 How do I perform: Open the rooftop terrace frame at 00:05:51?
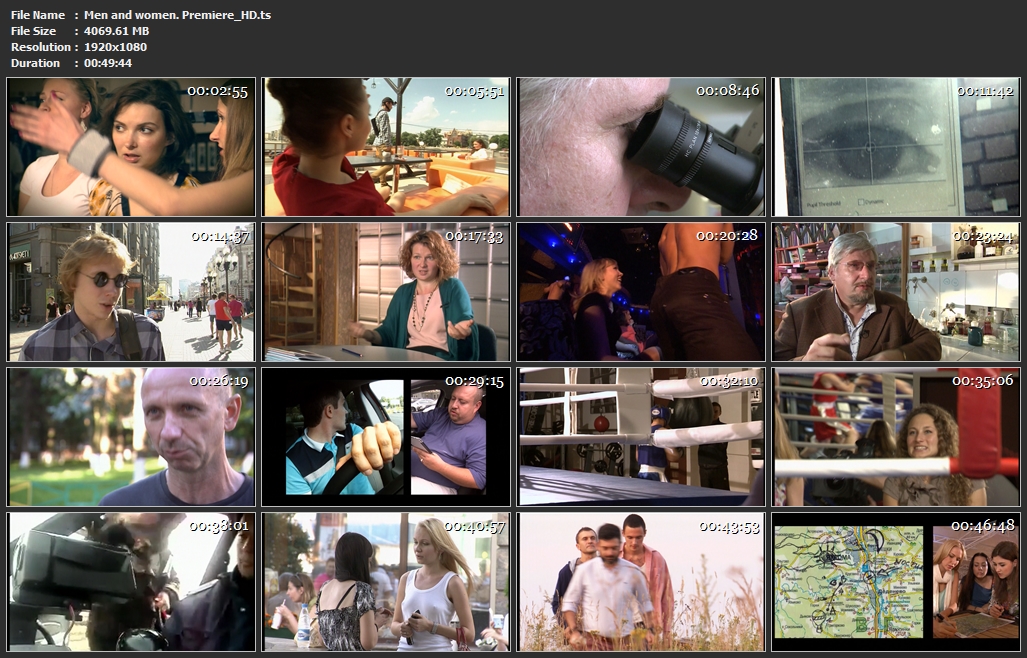click(x=386, y=147)
